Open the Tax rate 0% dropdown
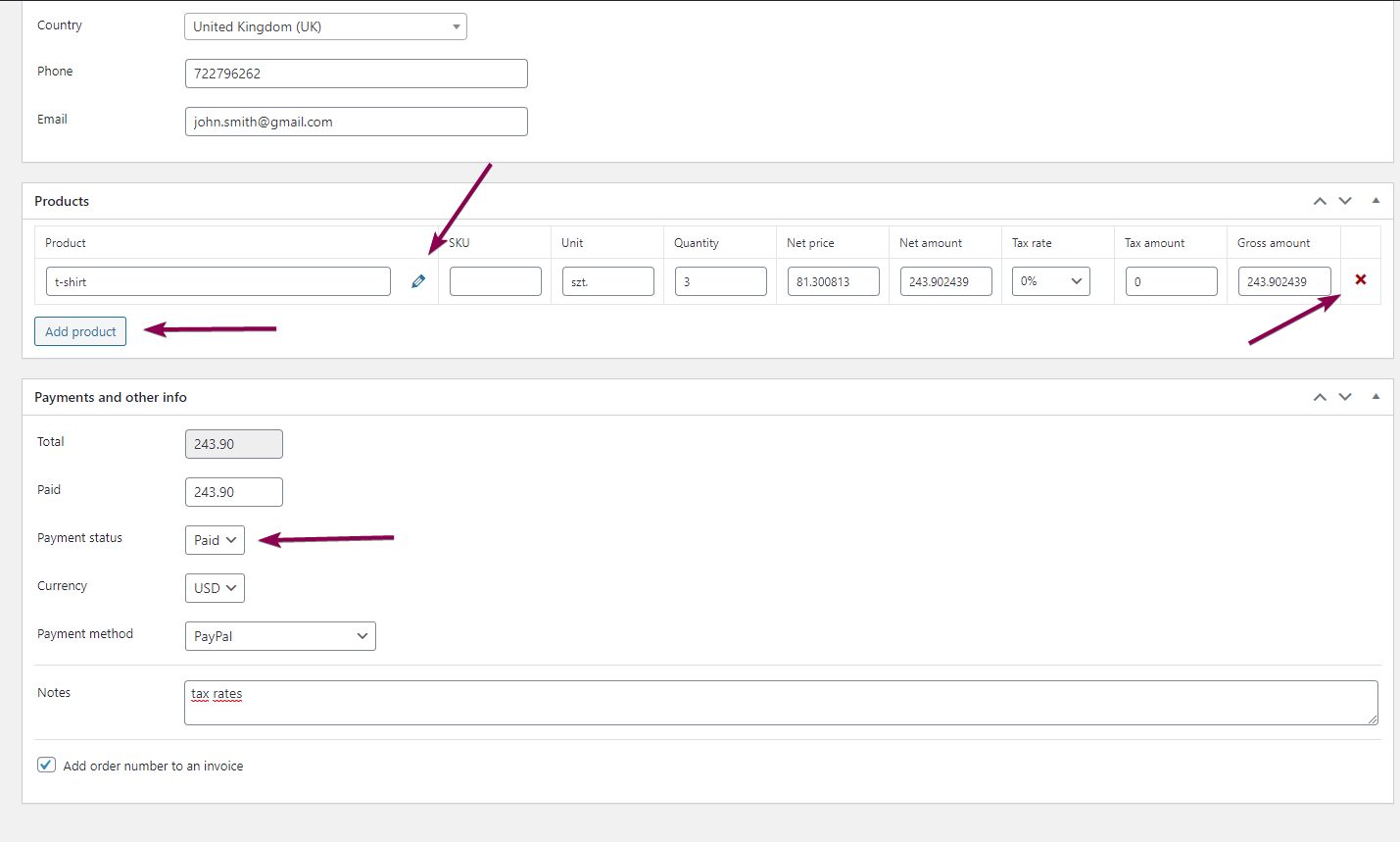This screenshot has height=842, width=1400. point(1051,281)
